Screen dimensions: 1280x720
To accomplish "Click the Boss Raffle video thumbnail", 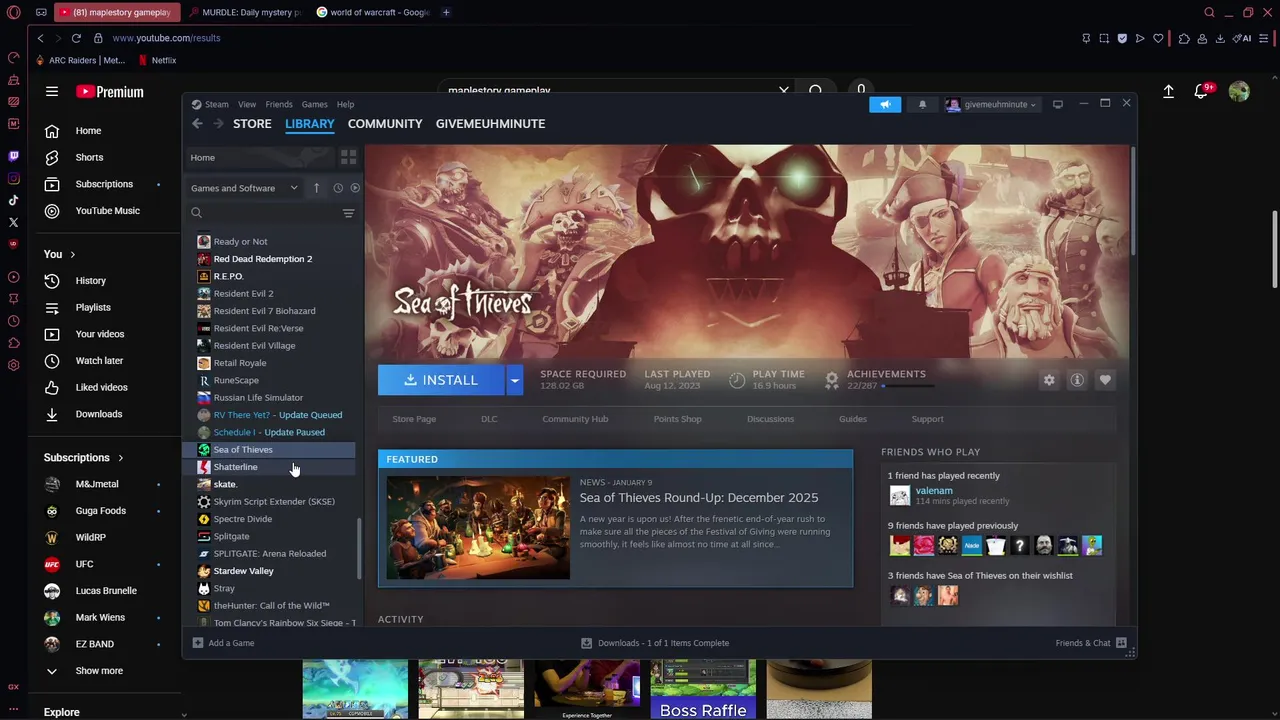I will [703, 689].
